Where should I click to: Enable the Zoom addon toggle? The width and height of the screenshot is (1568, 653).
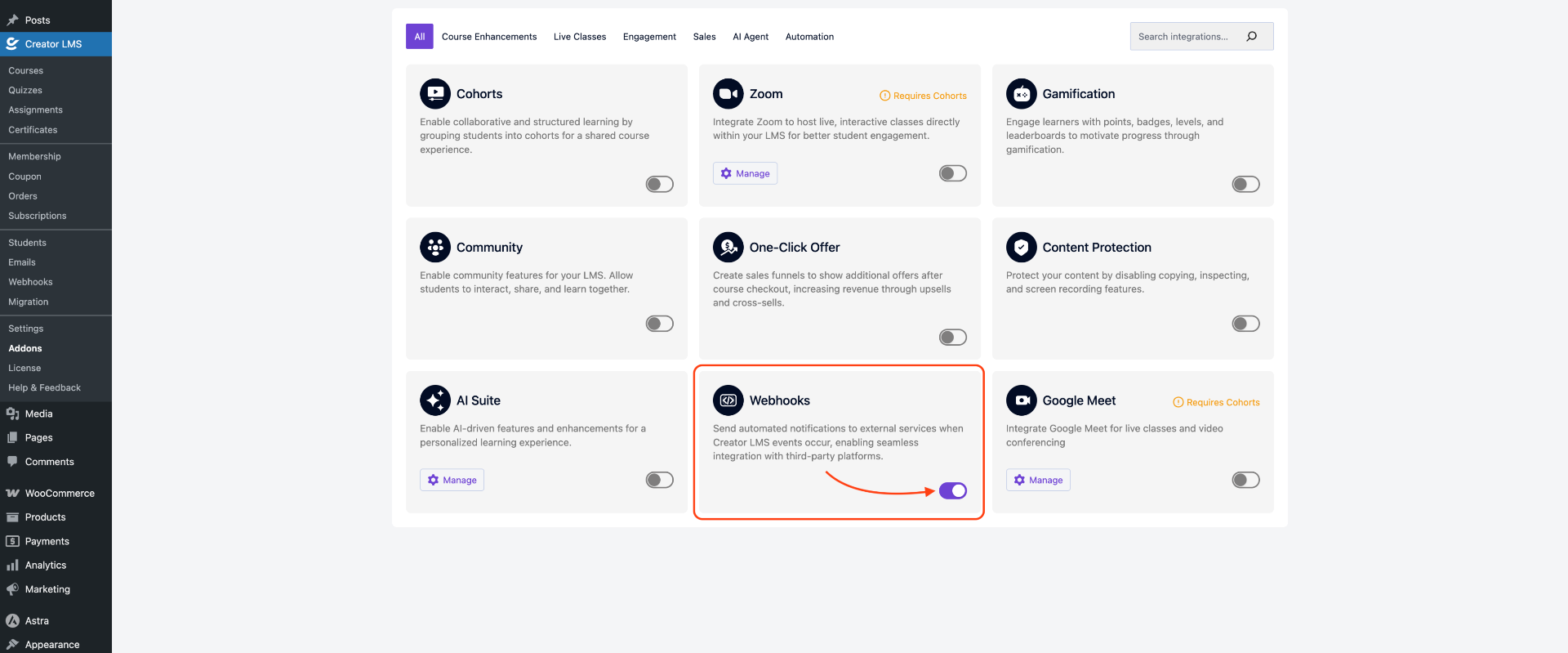pos(953,173)
